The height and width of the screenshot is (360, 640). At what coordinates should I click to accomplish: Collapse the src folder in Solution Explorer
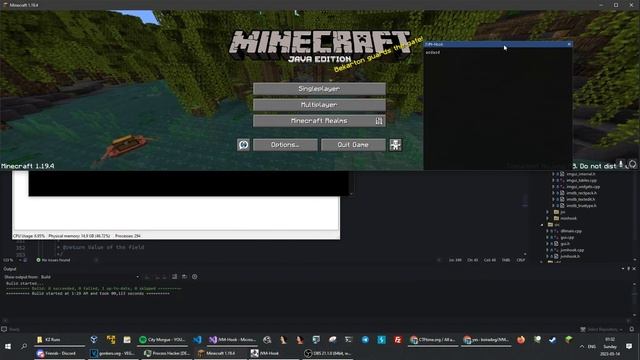click(542, 225)
